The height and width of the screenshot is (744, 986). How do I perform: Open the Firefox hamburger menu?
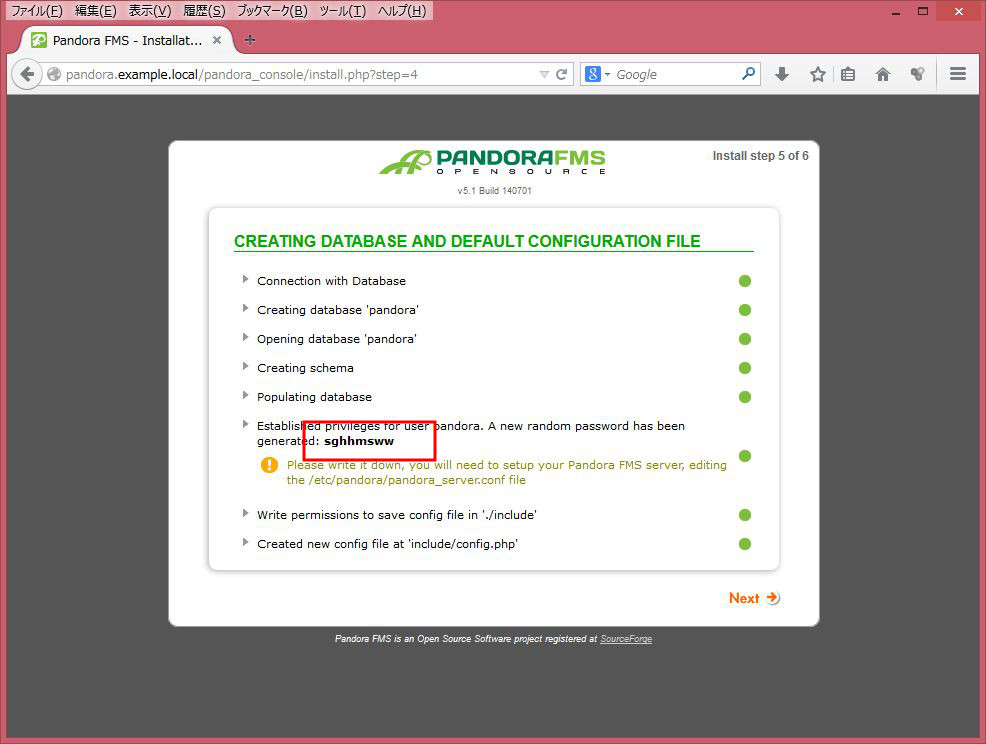click(958, 74)
